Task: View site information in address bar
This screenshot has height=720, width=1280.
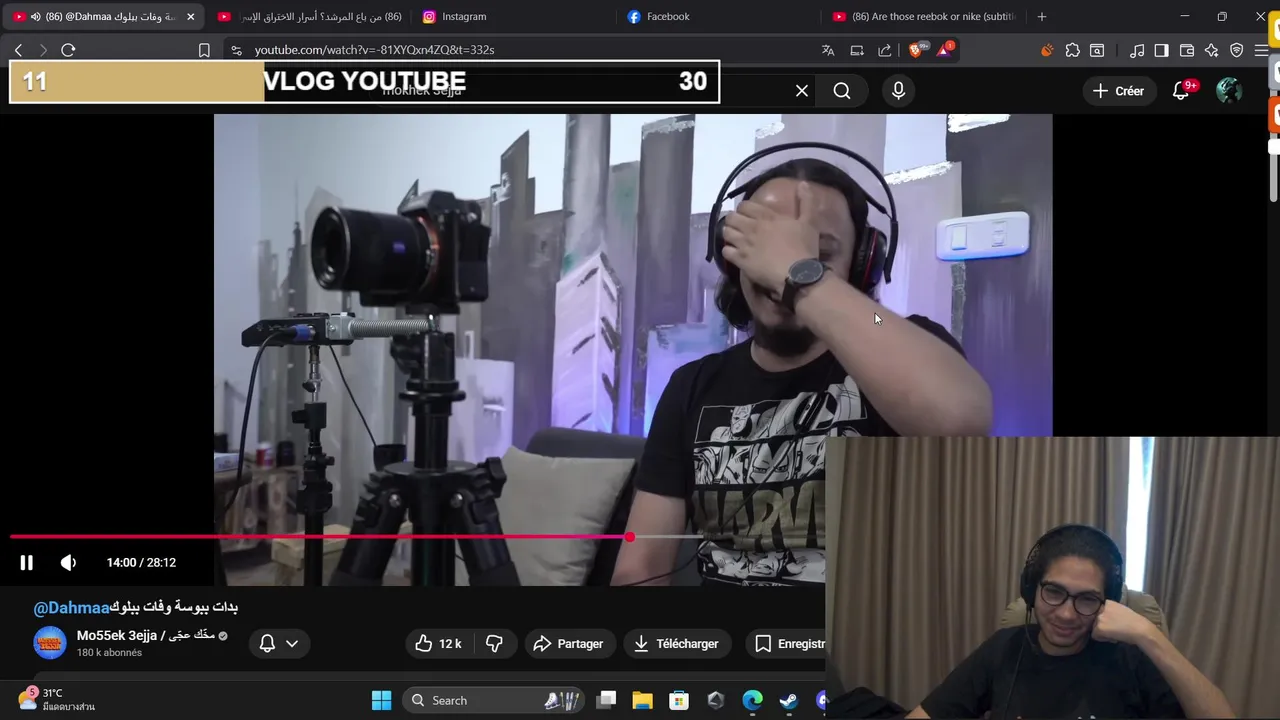Action: (235, 50)
